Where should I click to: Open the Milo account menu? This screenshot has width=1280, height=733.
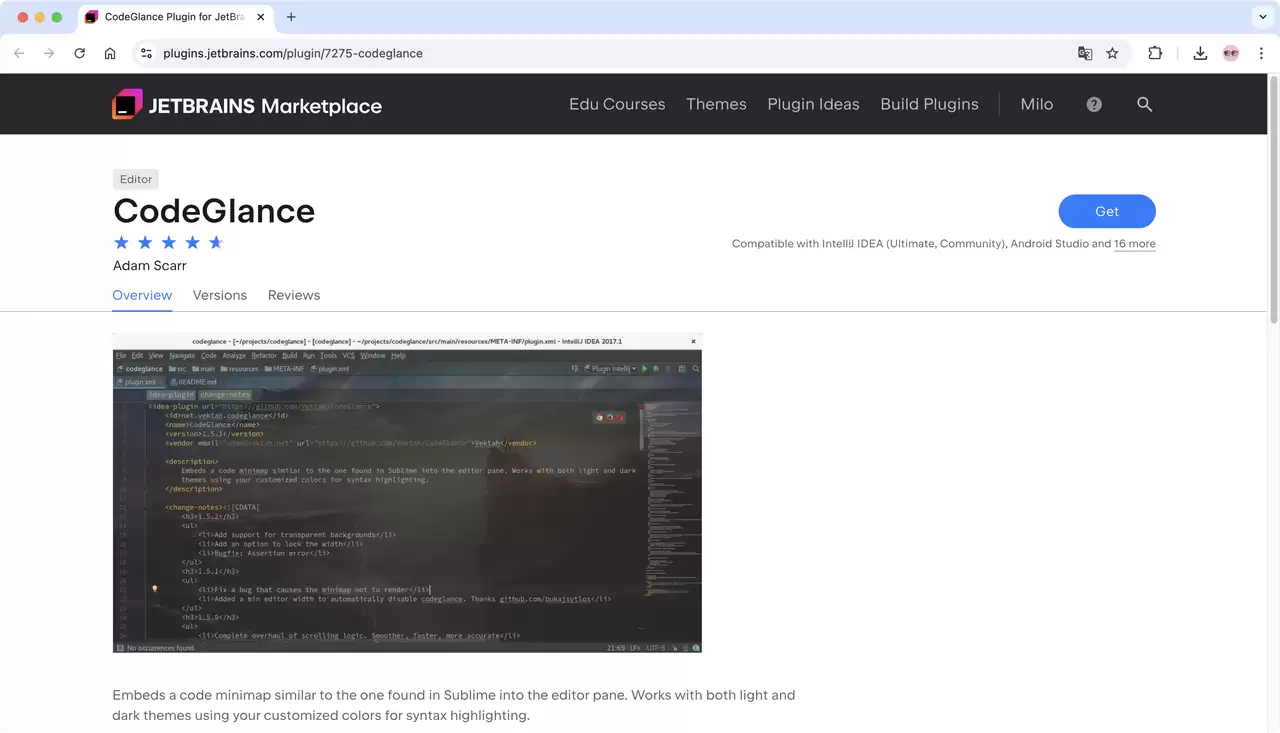(1037, 104)
